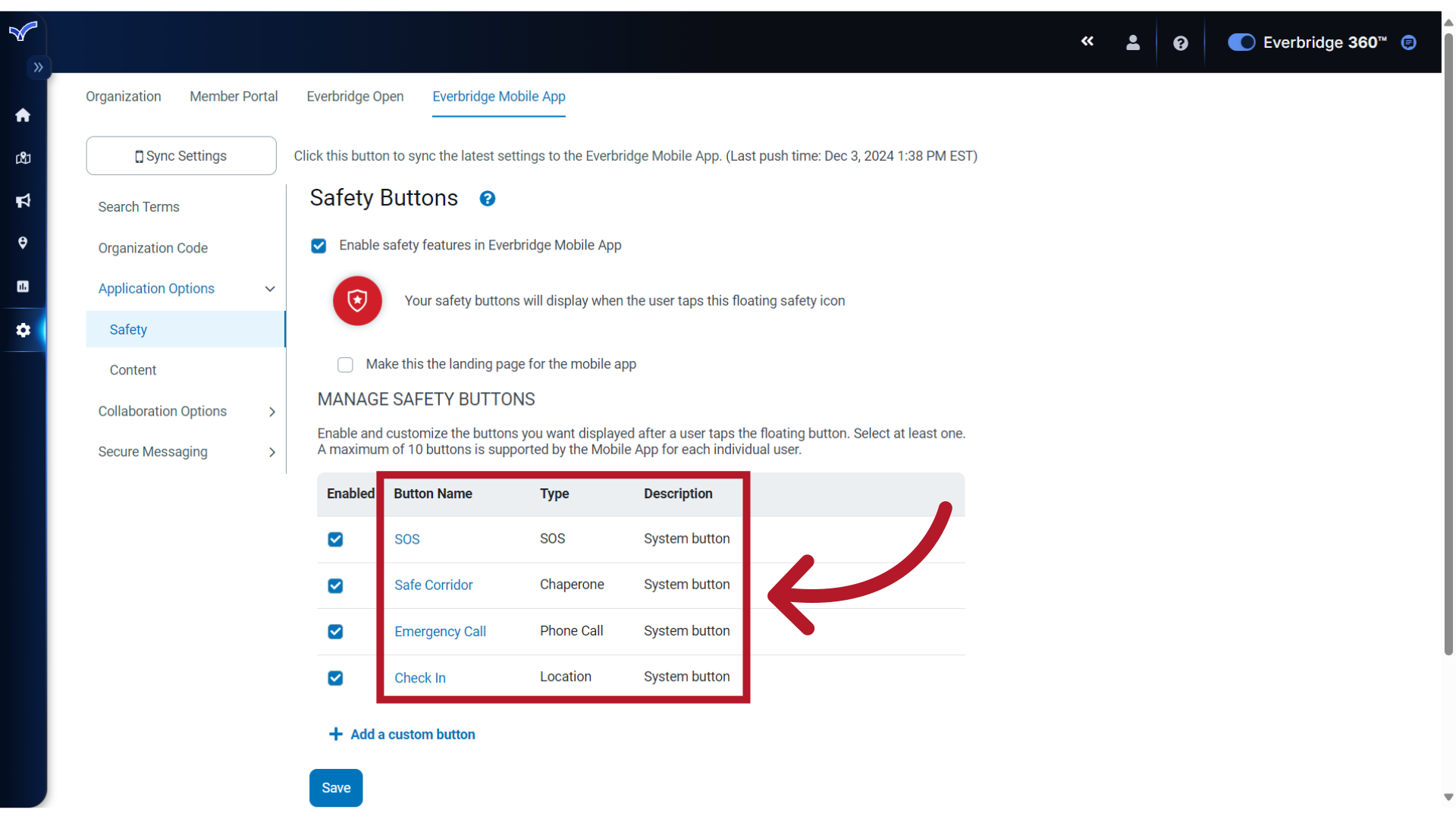Click the Sync Settings button
This screenshot has height=819, width=1456.
[181, 156]
